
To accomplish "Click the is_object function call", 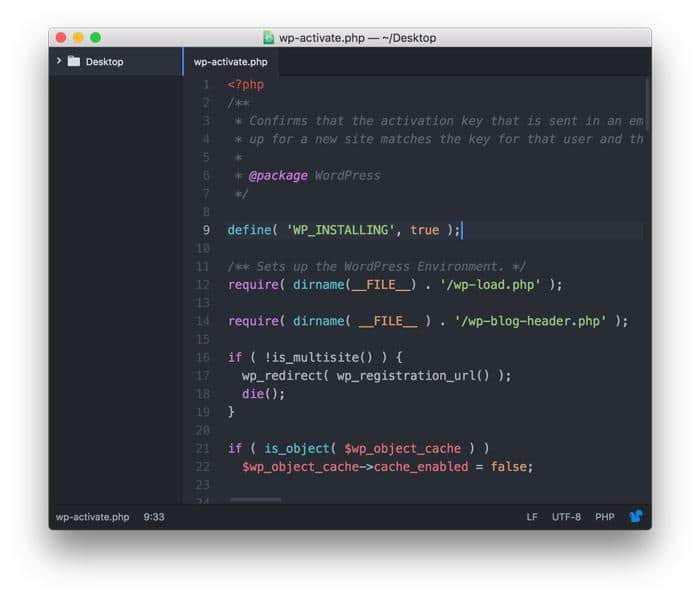I will coord(296,449).
